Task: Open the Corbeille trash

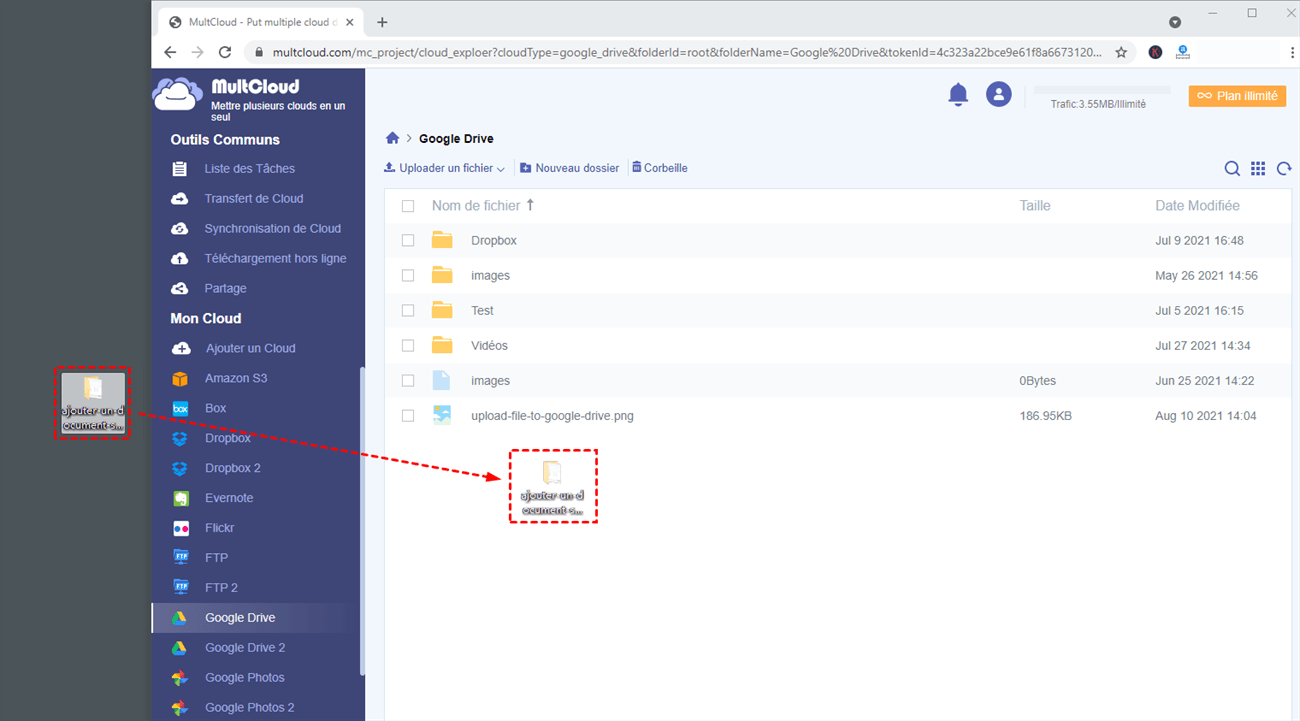Action: 660,168
